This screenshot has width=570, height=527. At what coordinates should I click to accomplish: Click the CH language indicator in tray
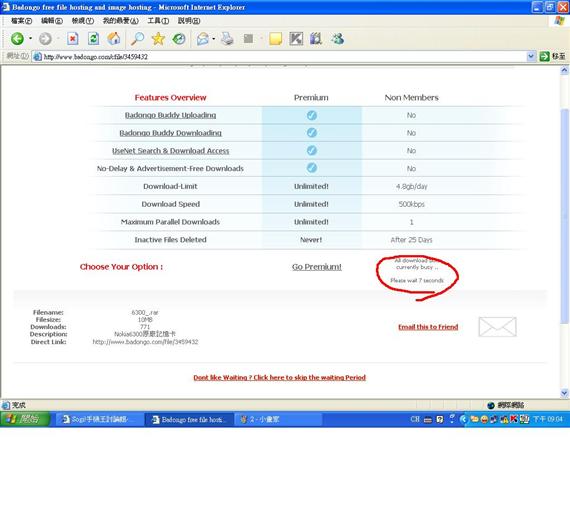tap(414, 419)
